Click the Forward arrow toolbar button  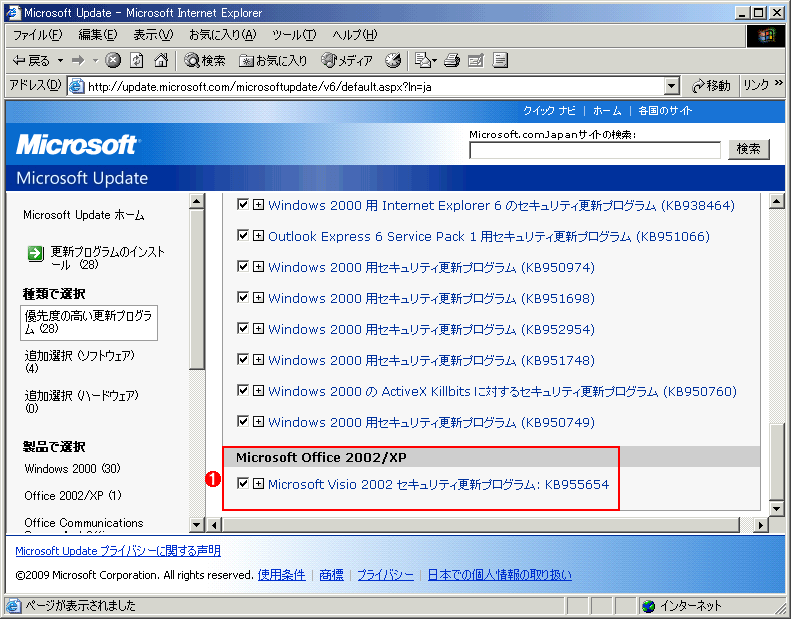pos(78,61)
